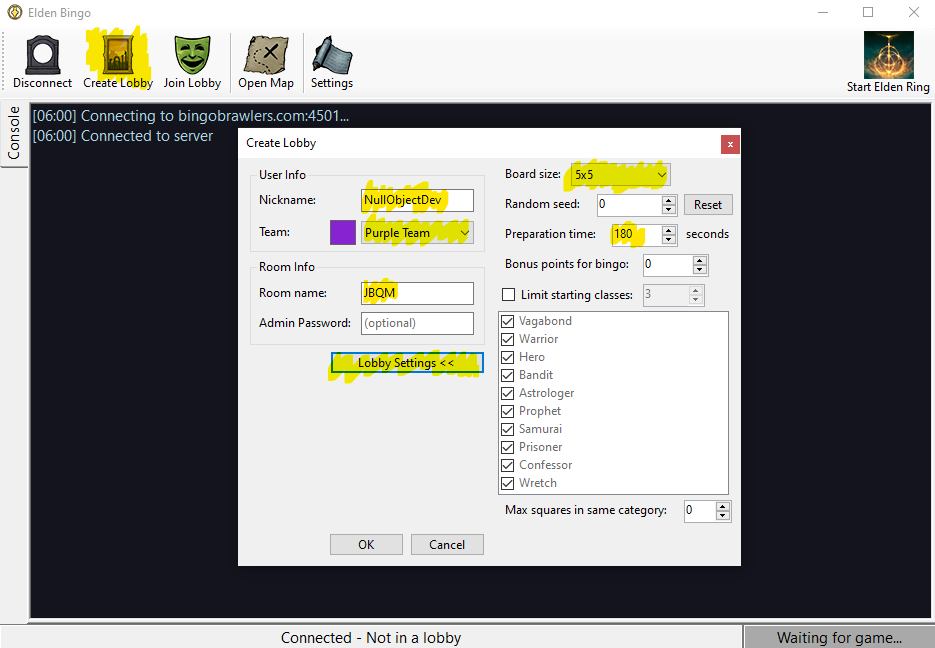
Task: Click the Create Lobby toolbar icon
Action: tap(118, 56)
